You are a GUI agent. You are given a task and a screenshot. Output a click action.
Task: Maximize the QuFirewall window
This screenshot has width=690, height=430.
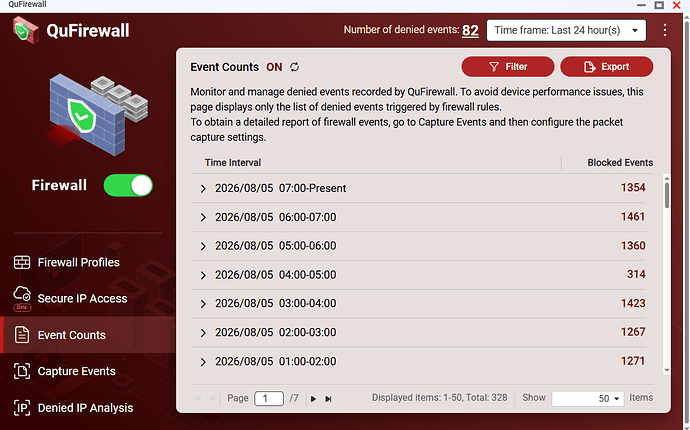659,5
